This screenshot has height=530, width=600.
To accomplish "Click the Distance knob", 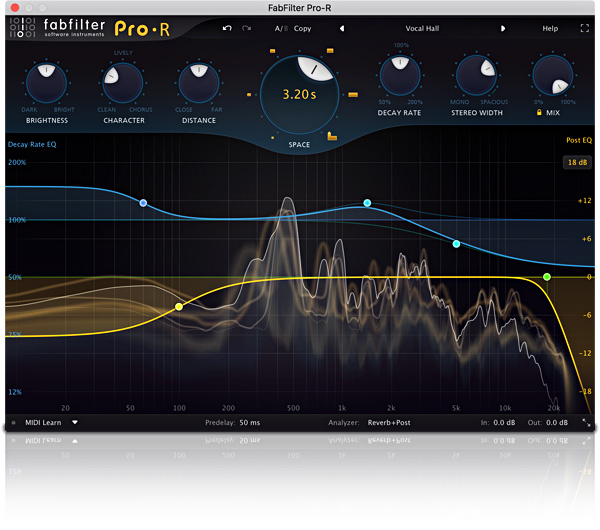I will point(199,83).
